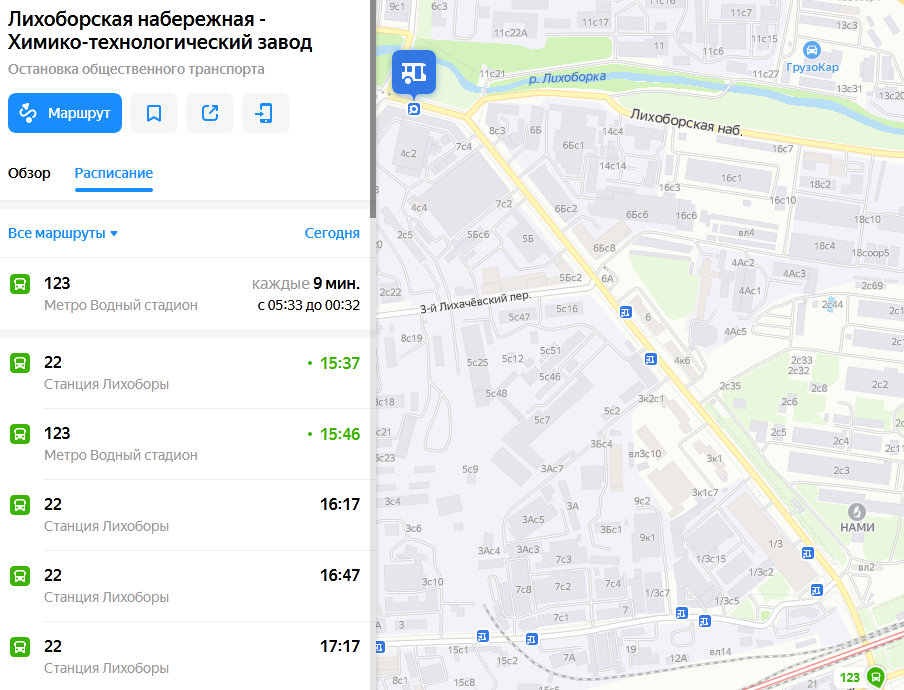Click bus stop icon near 3-й Лихачёвский пер.
Image resolution: width=904 pixels, height=690 pixels.
(x=626, y=312)
